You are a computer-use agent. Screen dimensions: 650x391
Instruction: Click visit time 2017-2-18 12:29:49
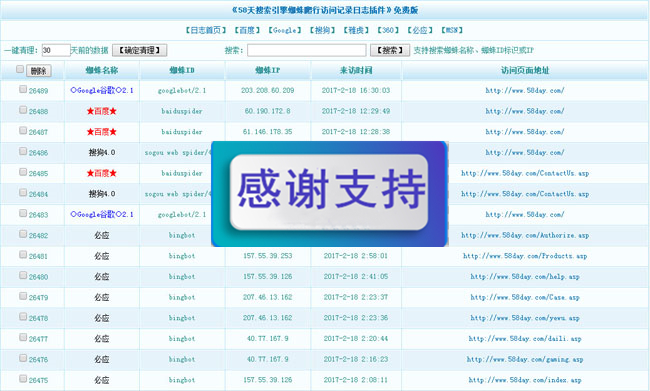[356, 111]
